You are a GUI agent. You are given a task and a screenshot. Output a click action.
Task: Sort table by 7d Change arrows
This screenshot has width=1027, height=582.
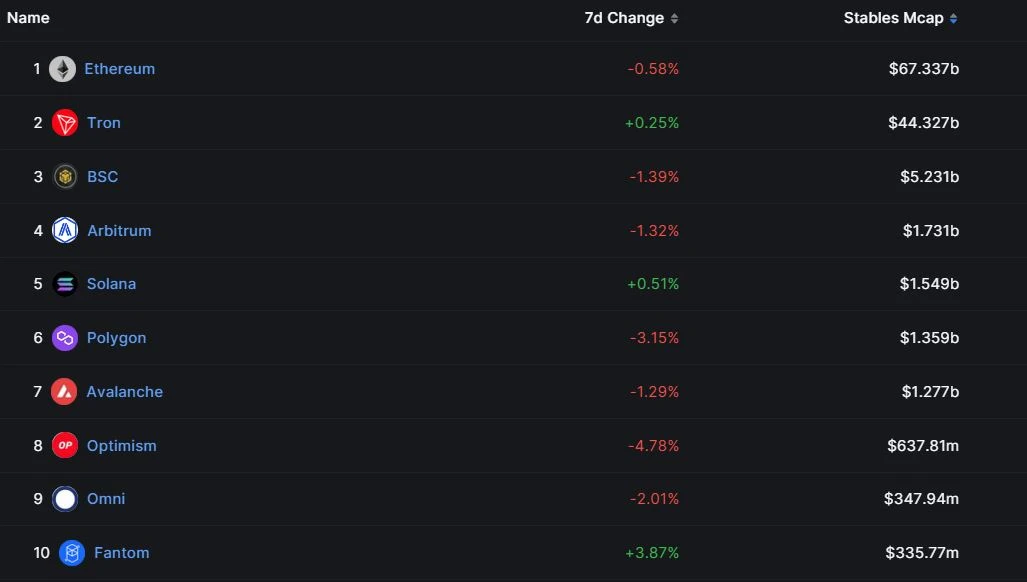(x=674, y=18)
